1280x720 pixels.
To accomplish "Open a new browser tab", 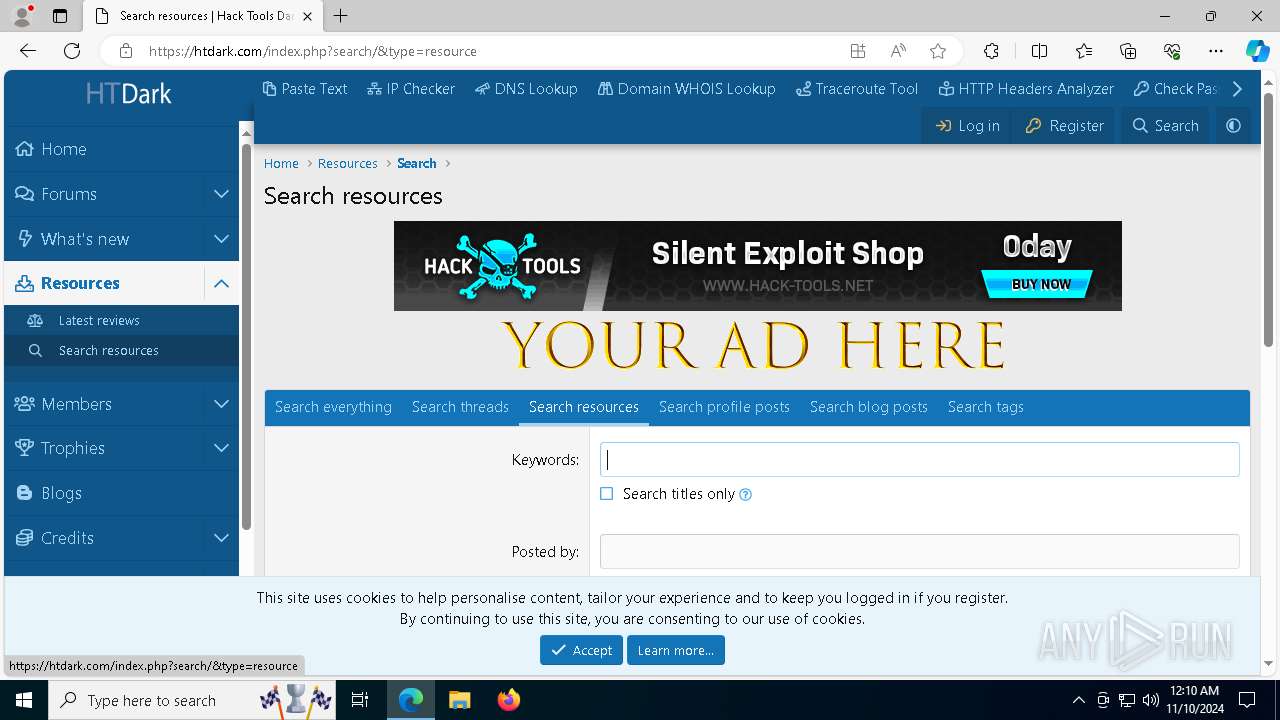I will pyautogui.click(x=341, y=16).
